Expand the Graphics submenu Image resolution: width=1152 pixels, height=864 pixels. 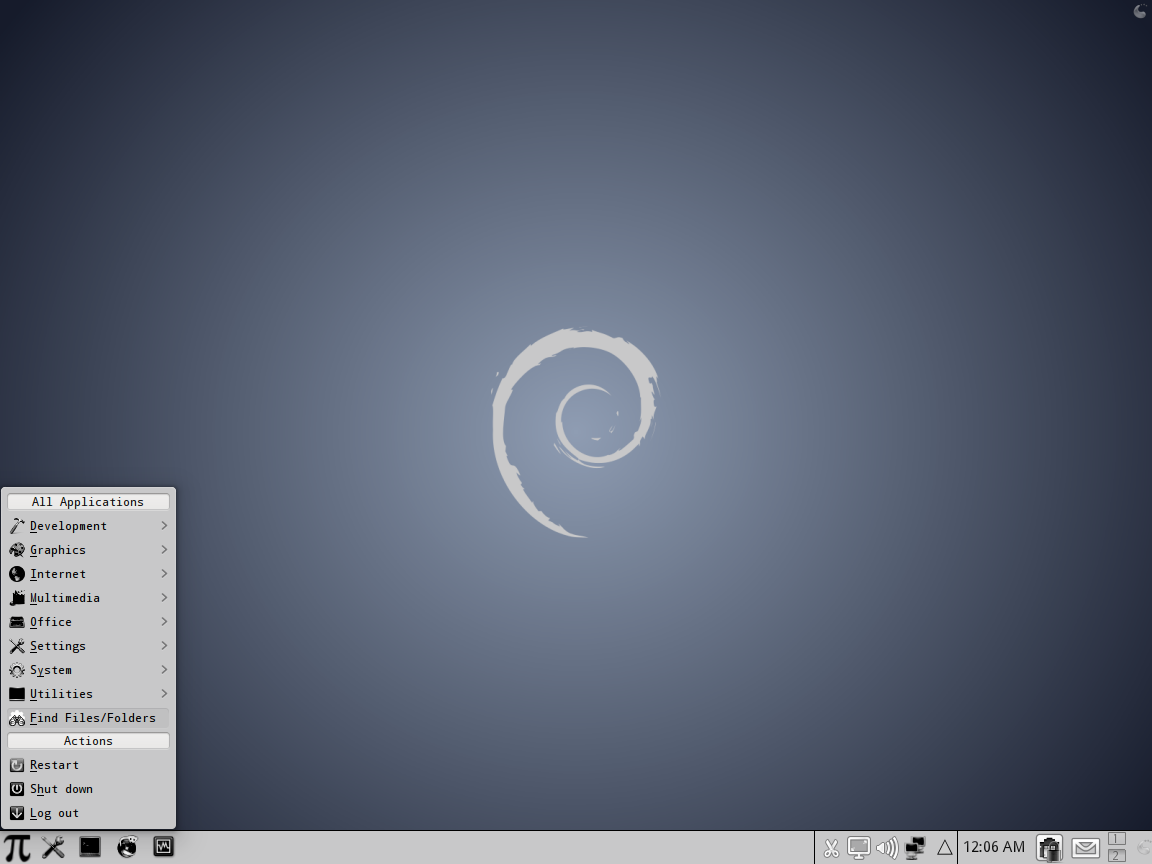click(88, 550)
